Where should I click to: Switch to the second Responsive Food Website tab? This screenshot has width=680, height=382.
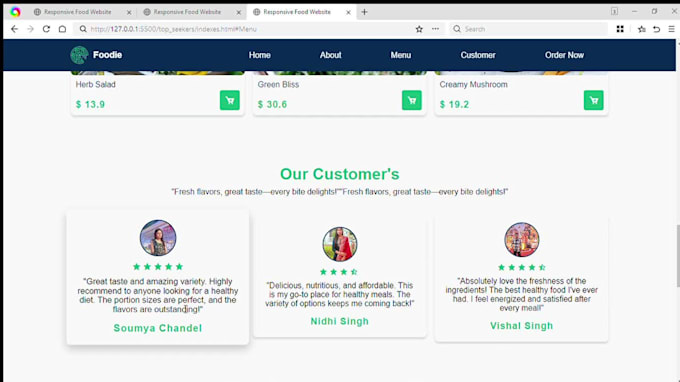coord(187,12)
